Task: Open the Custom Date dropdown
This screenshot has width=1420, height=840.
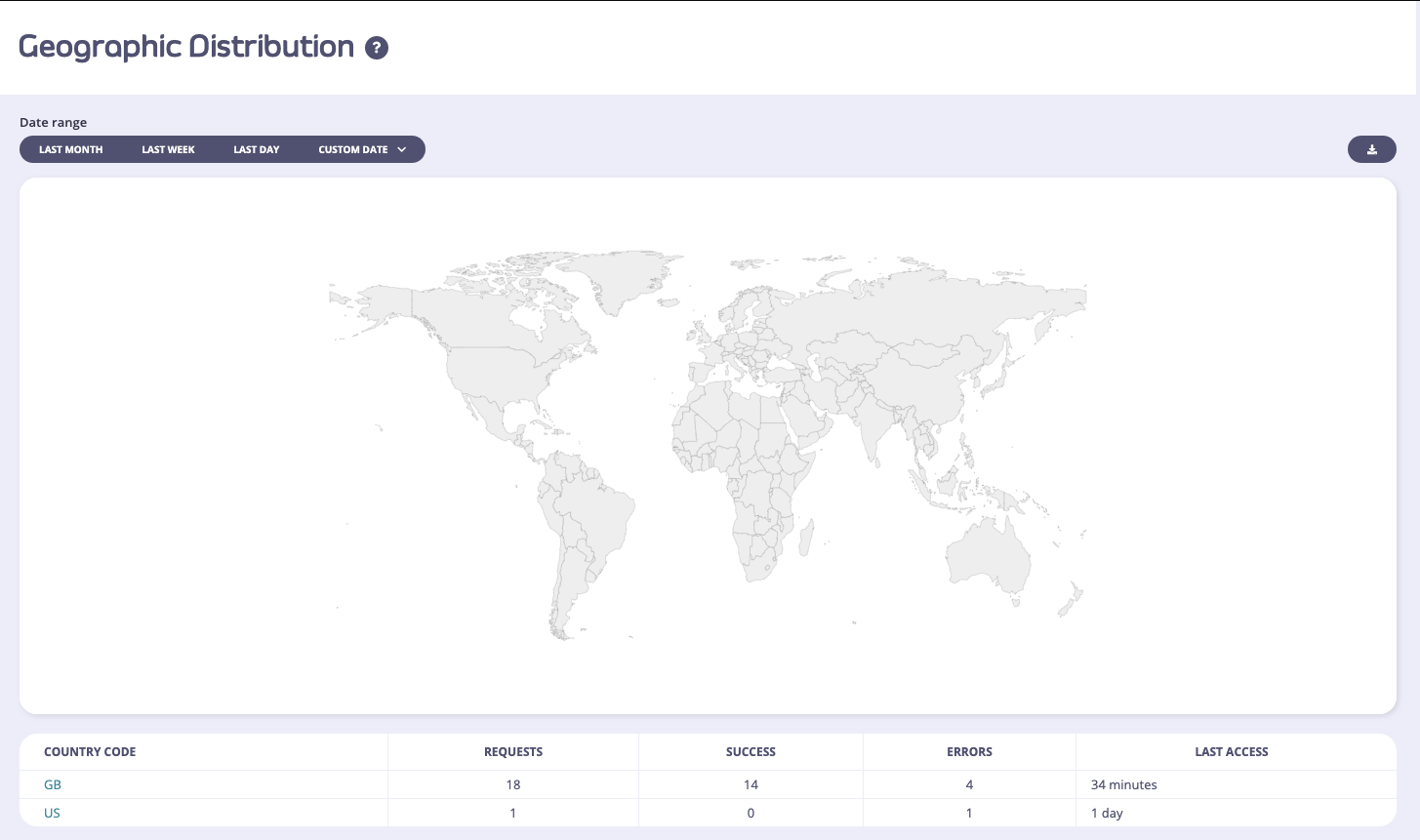Action: point(352,149)
